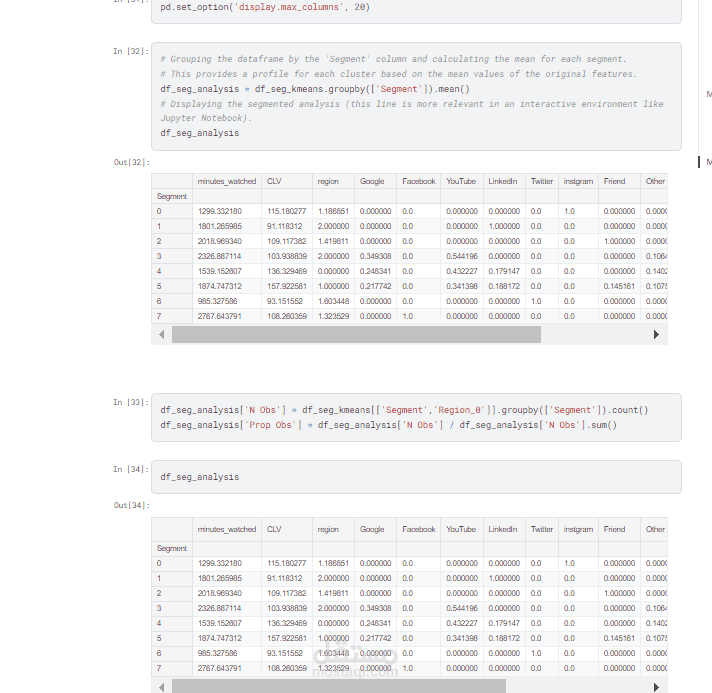Click left scroll arrow of Out[34] table
The height and width of the screenshot is (693, 712).
click(x=162, y=687)
